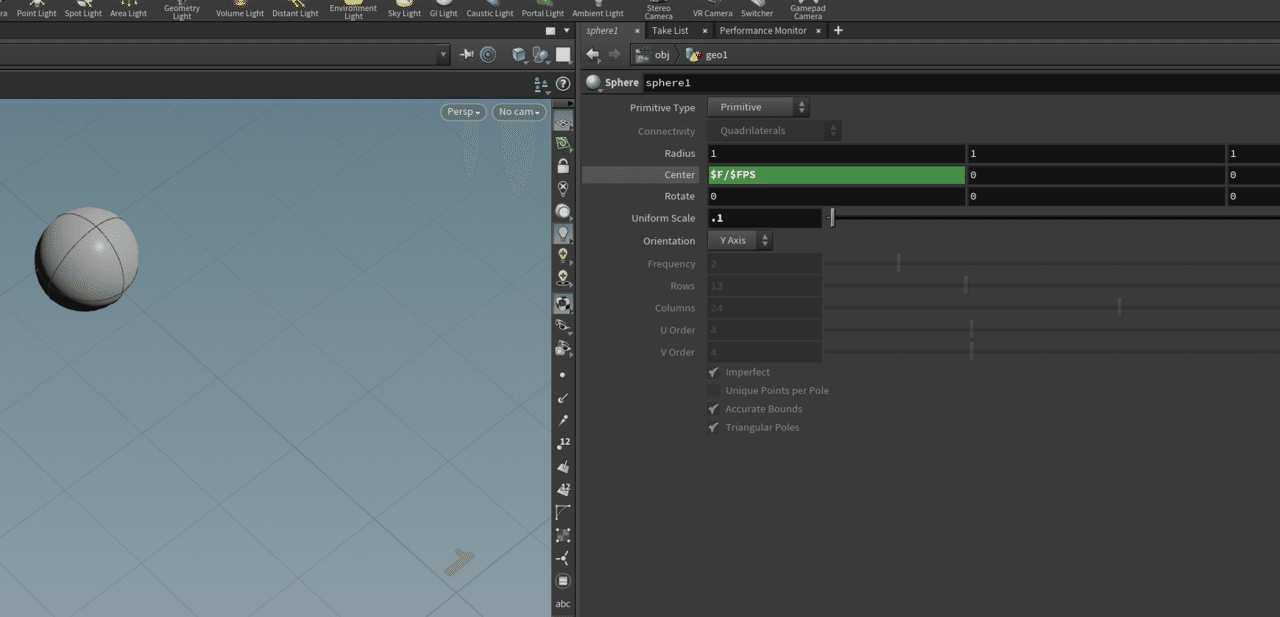The image size is (1280, 617).
Task: Click the Sphere node type icon
Action: click(x=594, y=83)
